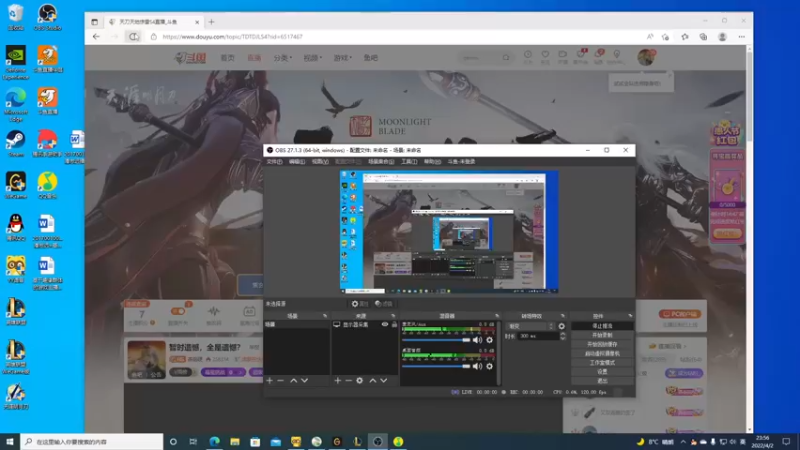800x450 pixels.
Task: Add a new source with plus icon
Action: click(x=338, y=380)
